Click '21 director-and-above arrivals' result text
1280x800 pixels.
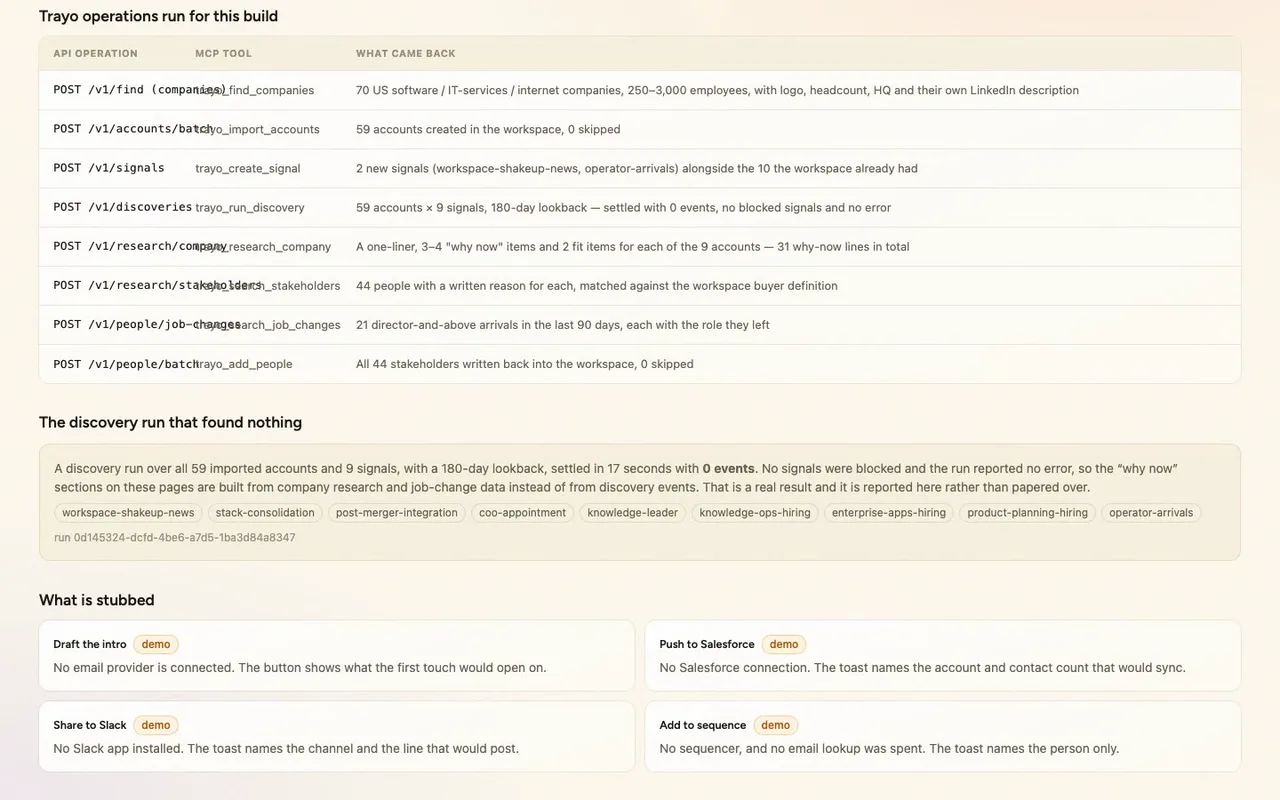pos(563,325)
